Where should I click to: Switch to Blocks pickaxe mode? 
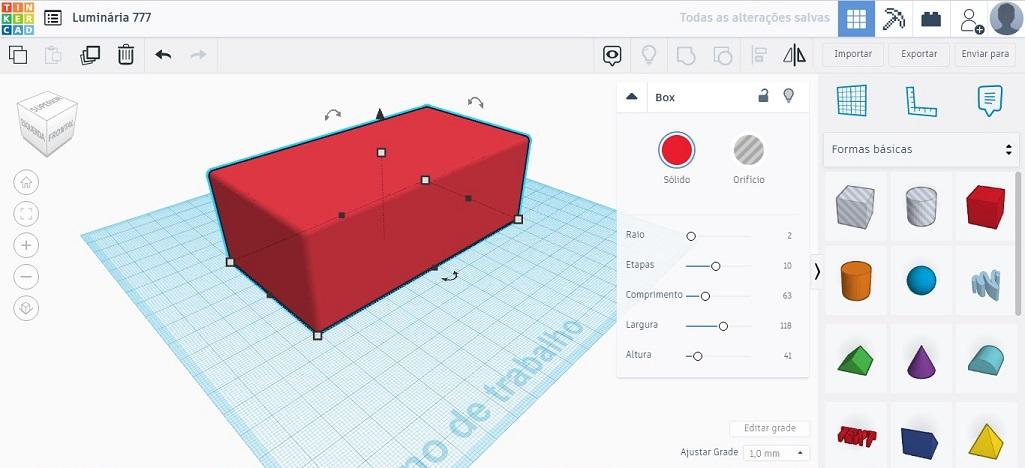893,19
